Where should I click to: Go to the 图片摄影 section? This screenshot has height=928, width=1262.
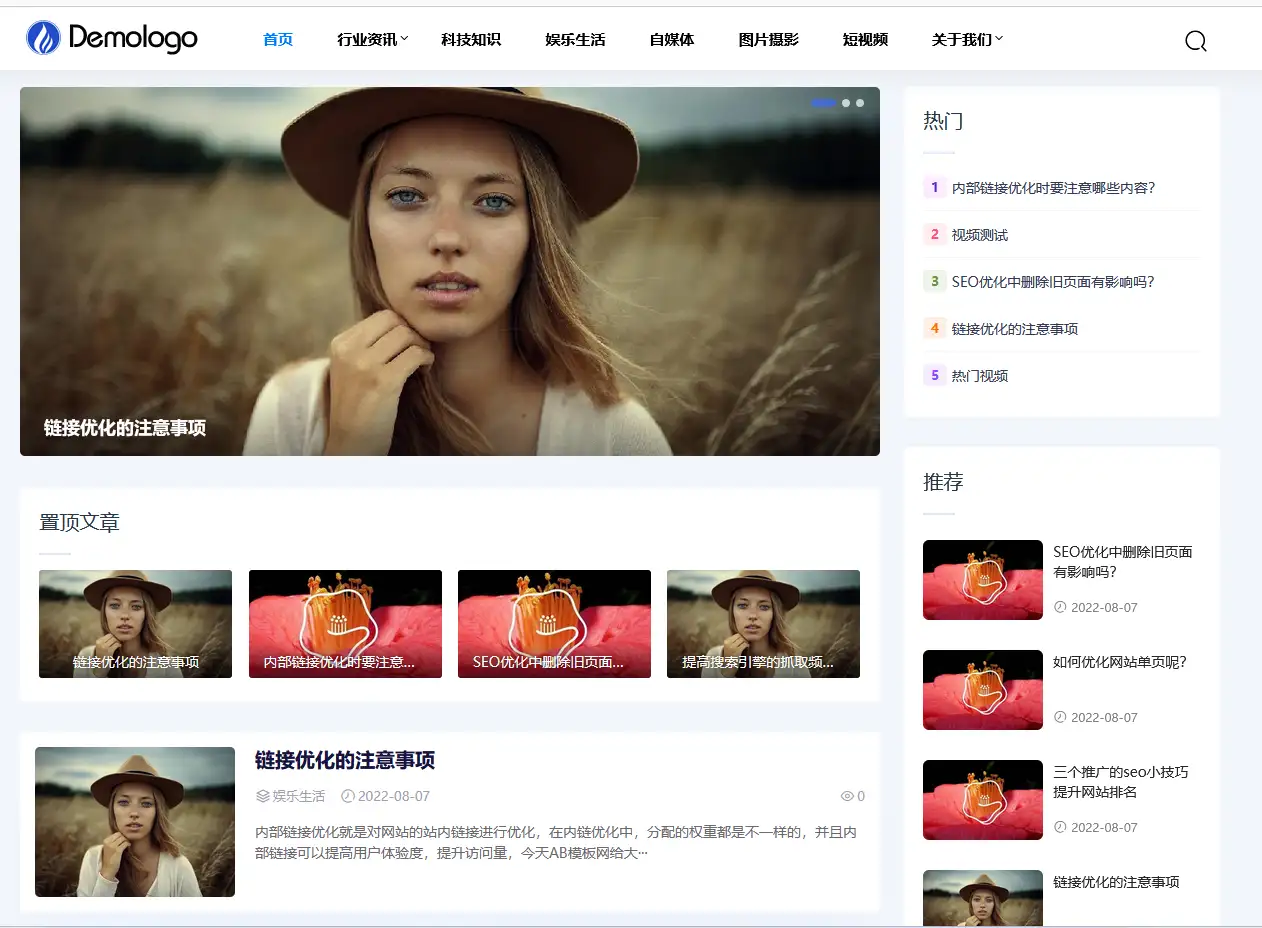tap(768, 40)
